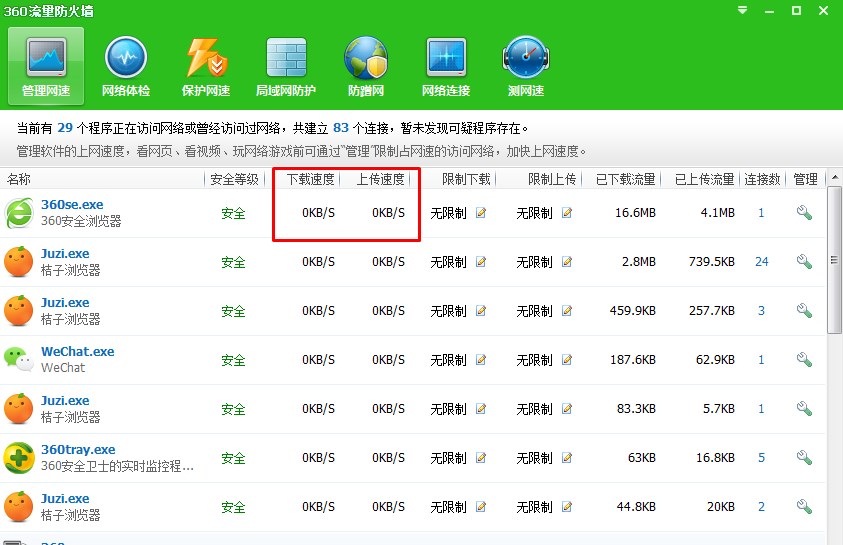Edit upload limit for 360tray.exe
Viewport: 843px width, 545px height.
[567, 458]
